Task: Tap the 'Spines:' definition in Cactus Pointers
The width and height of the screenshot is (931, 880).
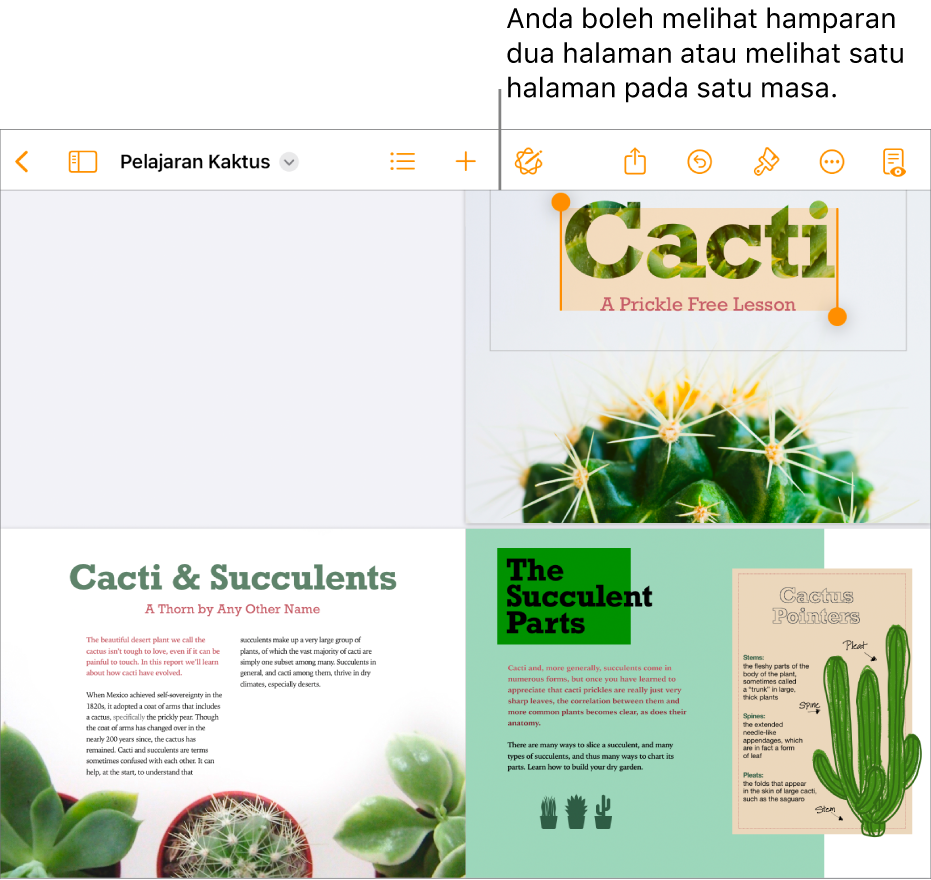Action: click(x=772, y=736)
